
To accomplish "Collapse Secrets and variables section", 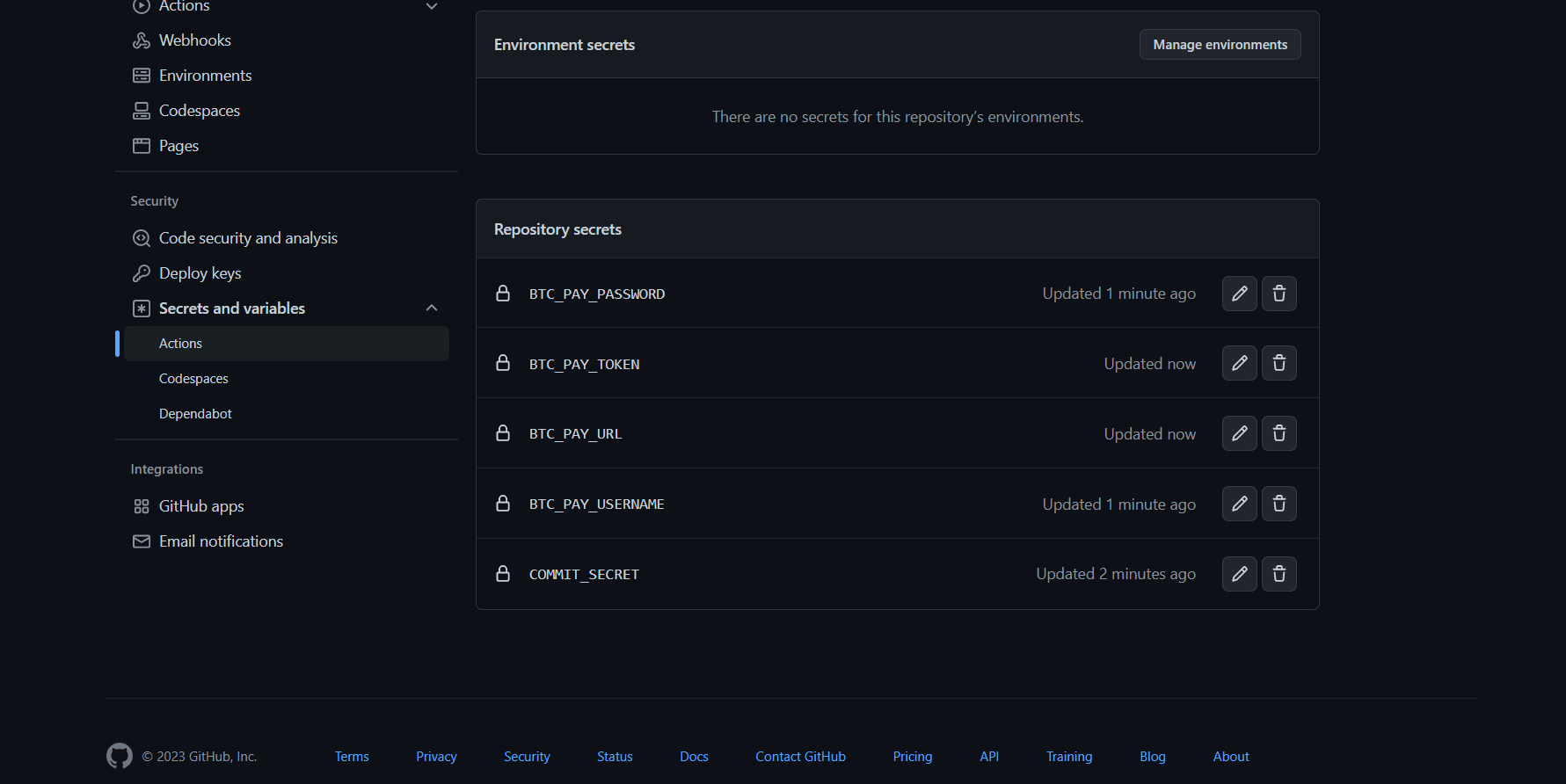I will (x=431, y=309).
